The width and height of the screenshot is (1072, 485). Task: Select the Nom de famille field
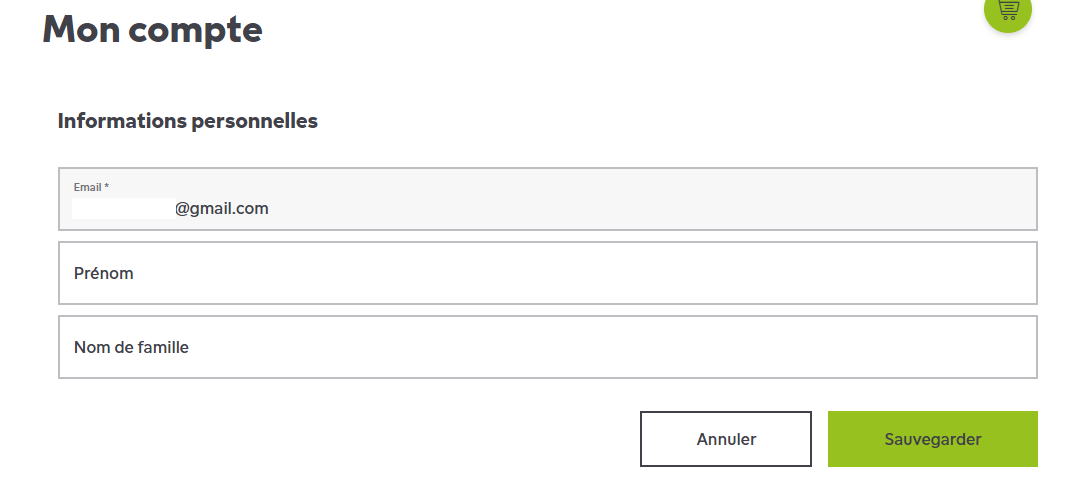click(x=547, y=347)
